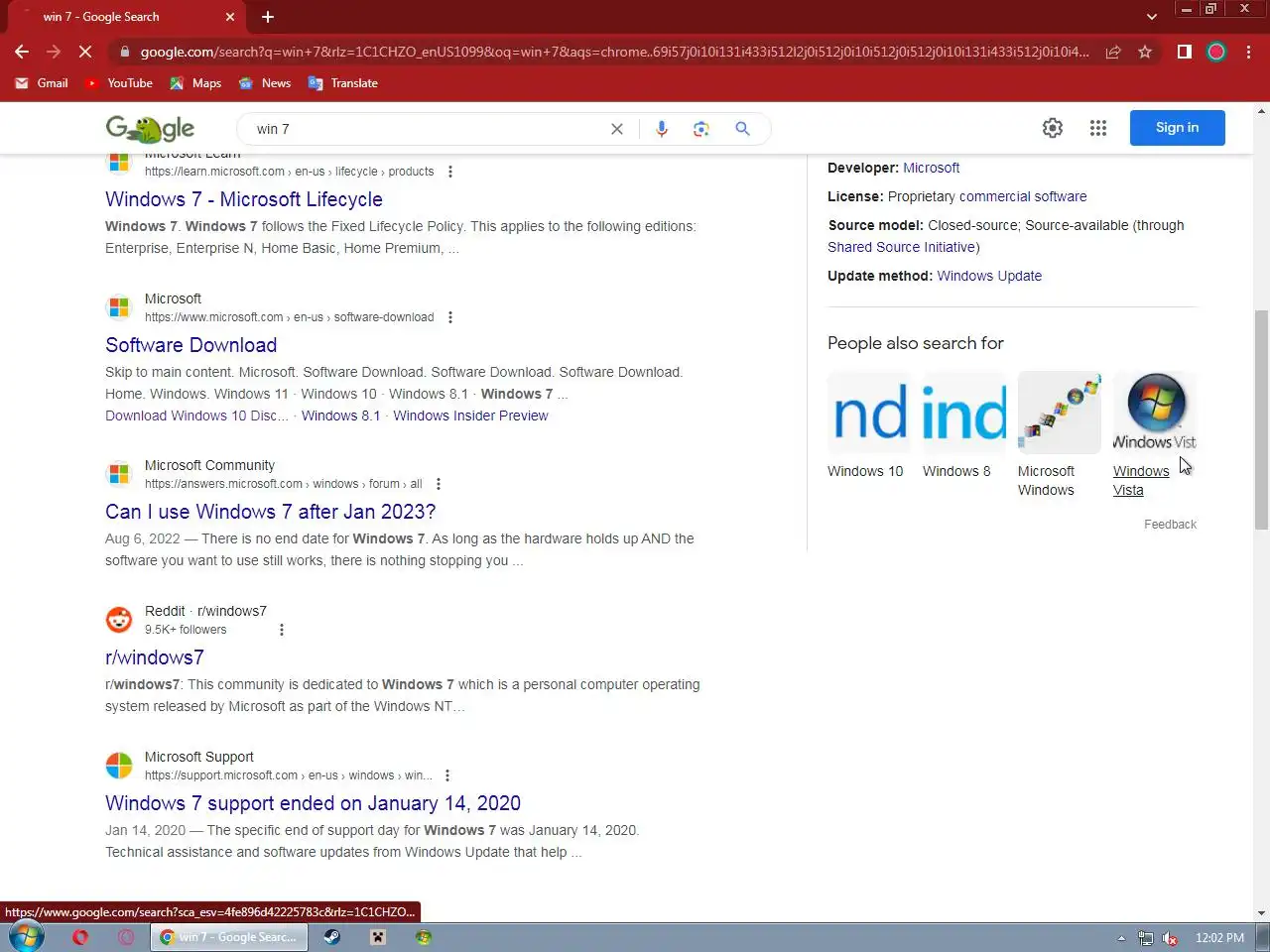Focus the Google search input field

click(x=427, y=129)
